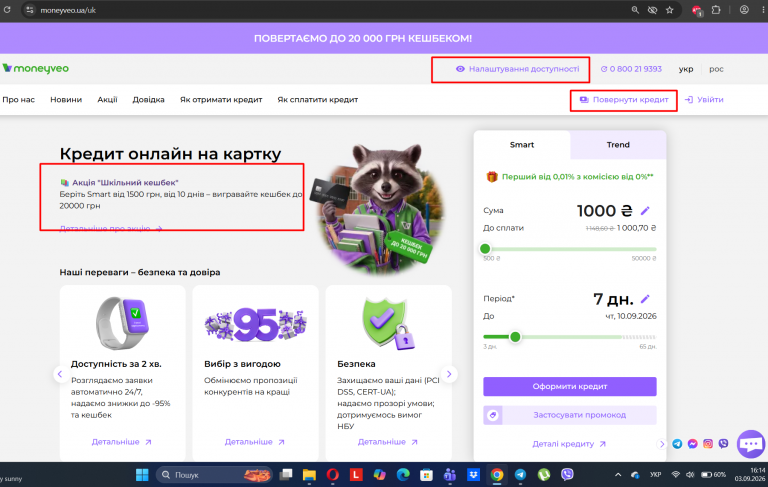
Task: Show previous advantage card with left arrow
Action: [60, 374]
